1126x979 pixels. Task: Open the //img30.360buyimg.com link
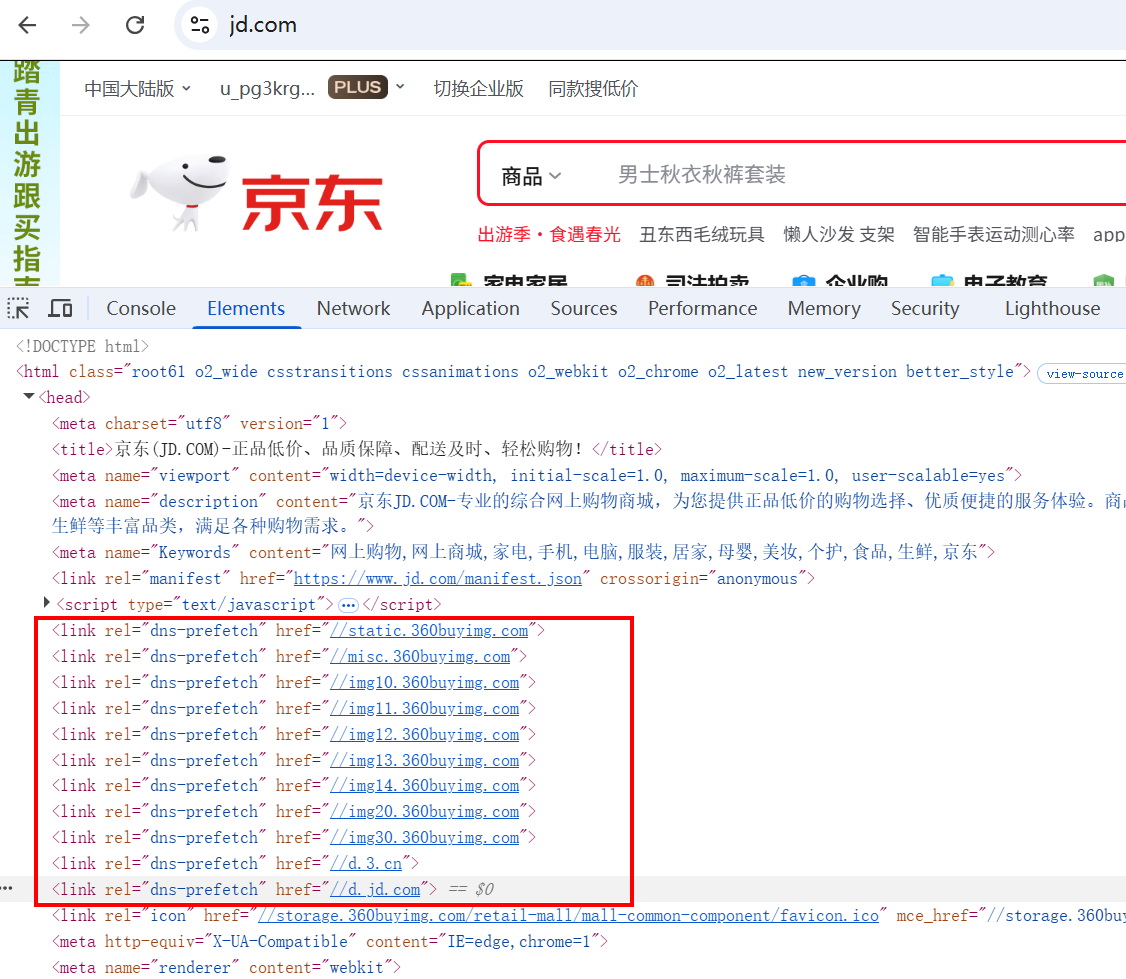424,837
